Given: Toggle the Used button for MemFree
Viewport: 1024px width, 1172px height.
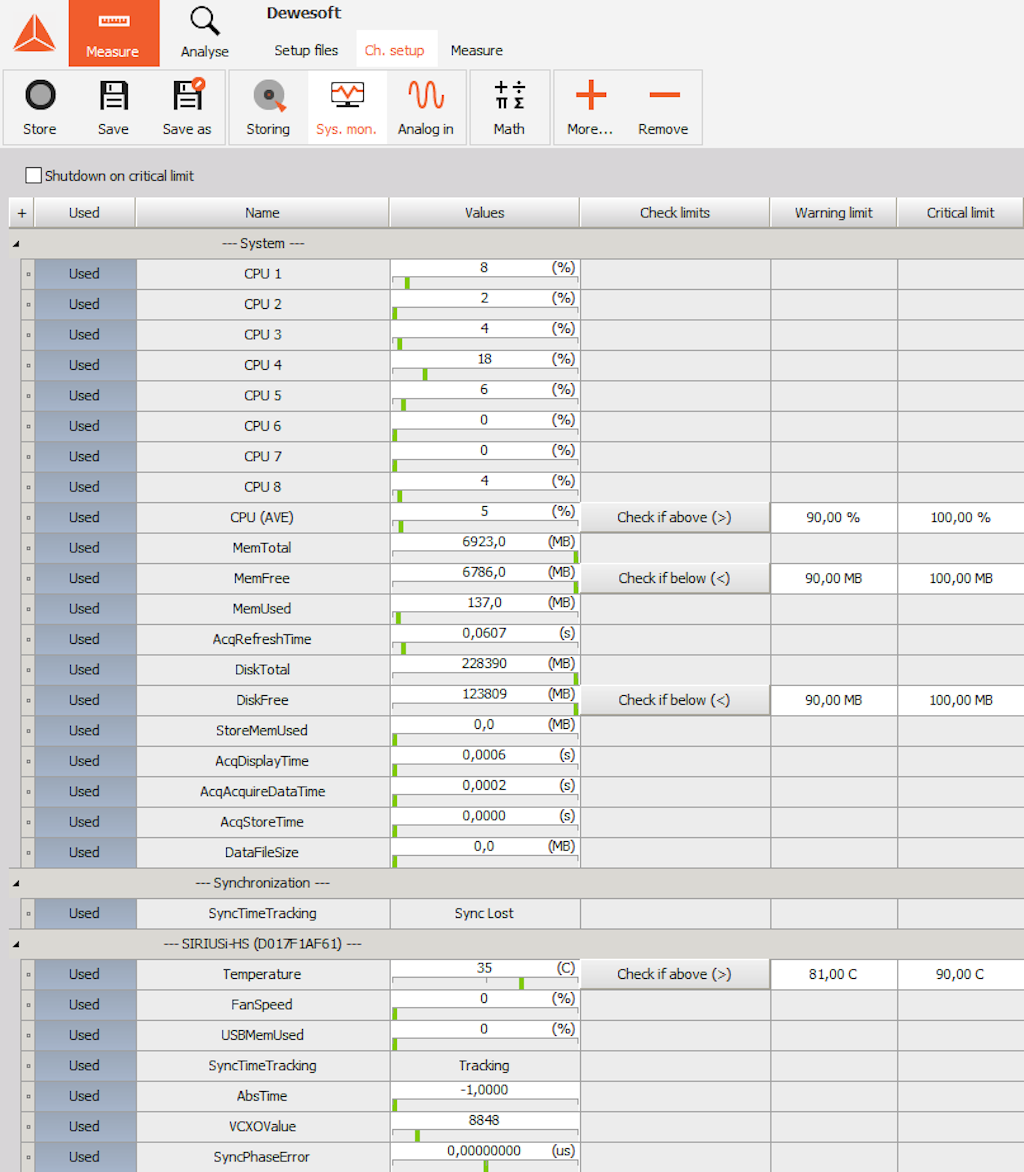Looking at the screenshot, I should [x=85, y=578].
